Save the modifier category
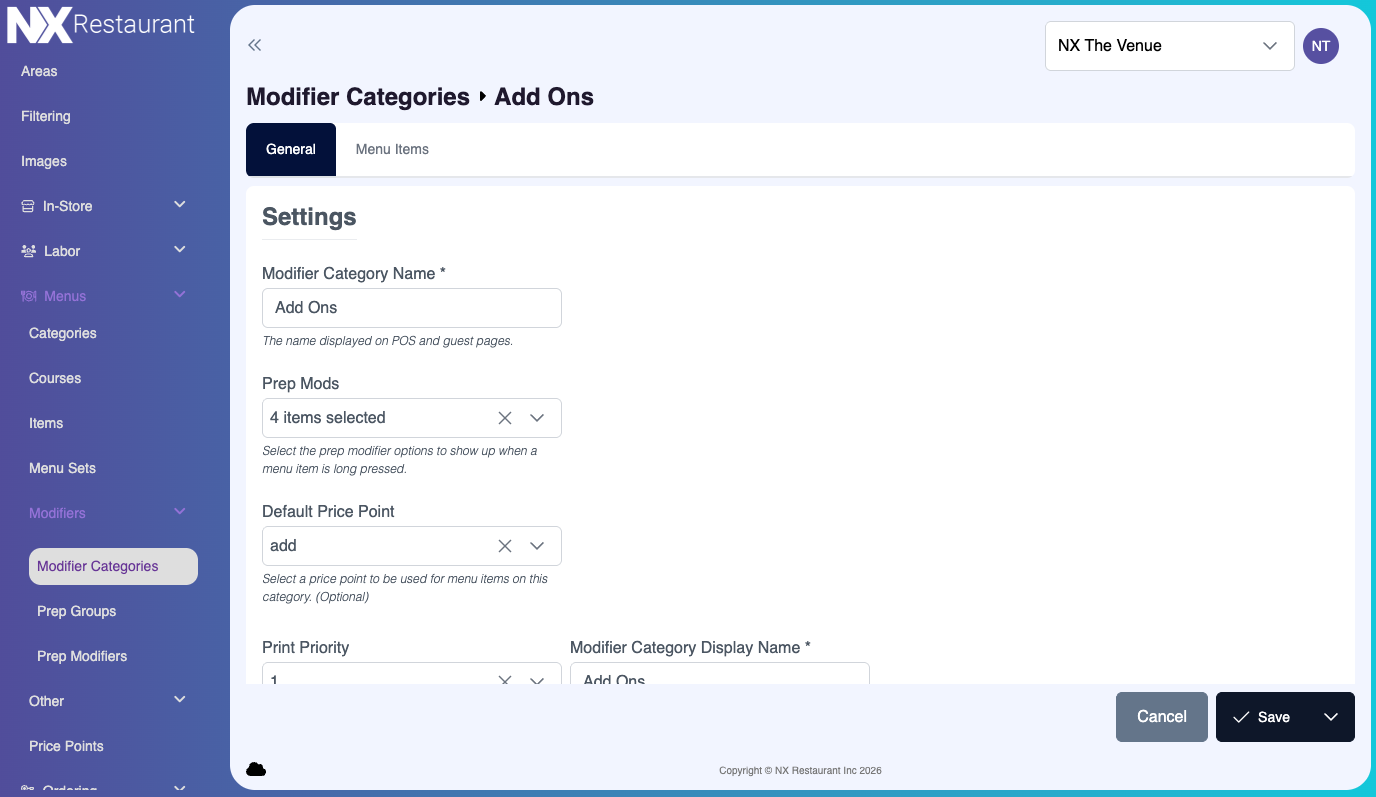 point(1262,717)
